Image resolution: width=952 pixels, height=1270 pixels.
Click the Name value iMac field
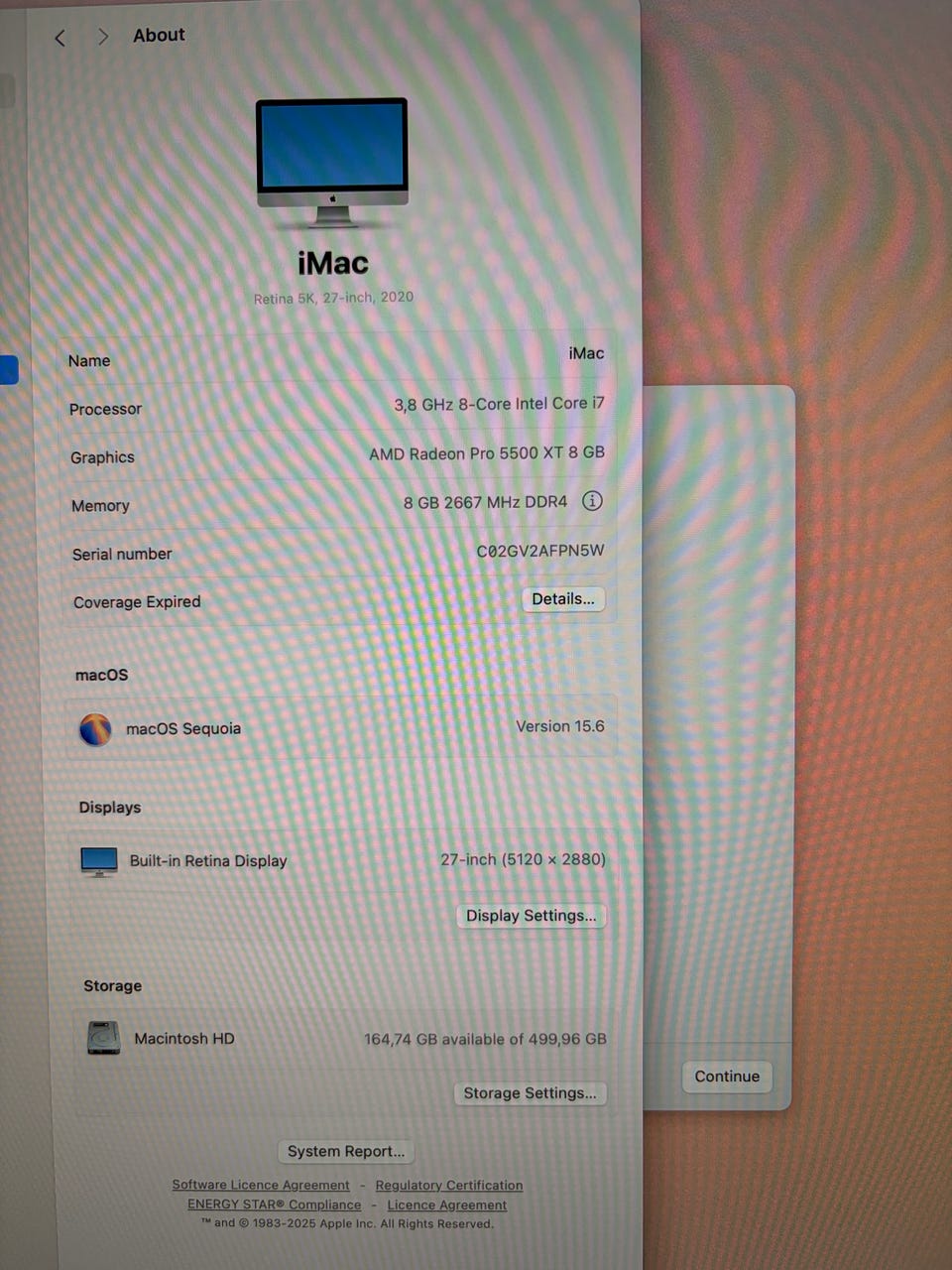click(x=586, y=353)
